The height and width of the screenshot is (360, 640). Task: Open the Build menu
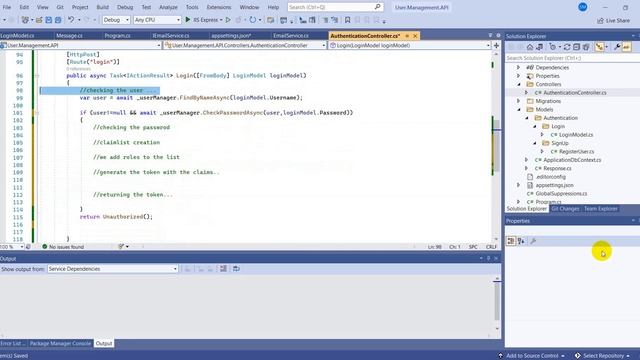(x=102, y=7)
